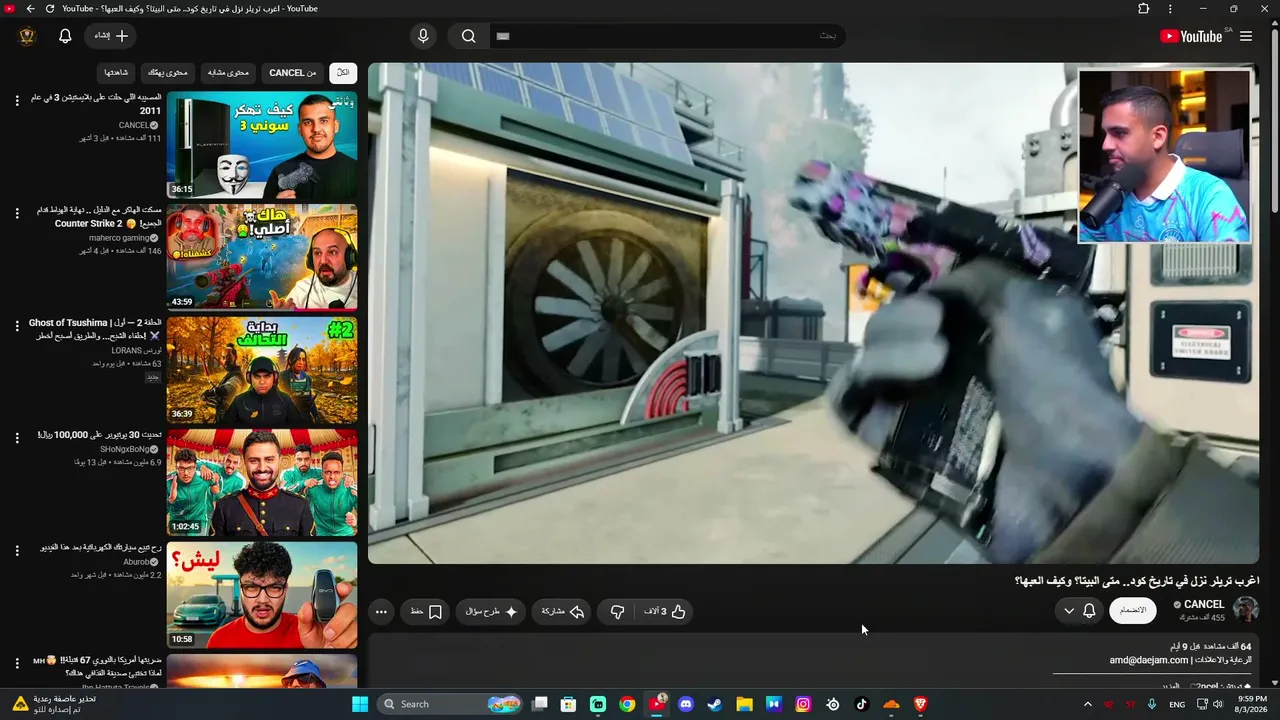Select the 'محتوى مشابه' filter chip

coord(229,73)
